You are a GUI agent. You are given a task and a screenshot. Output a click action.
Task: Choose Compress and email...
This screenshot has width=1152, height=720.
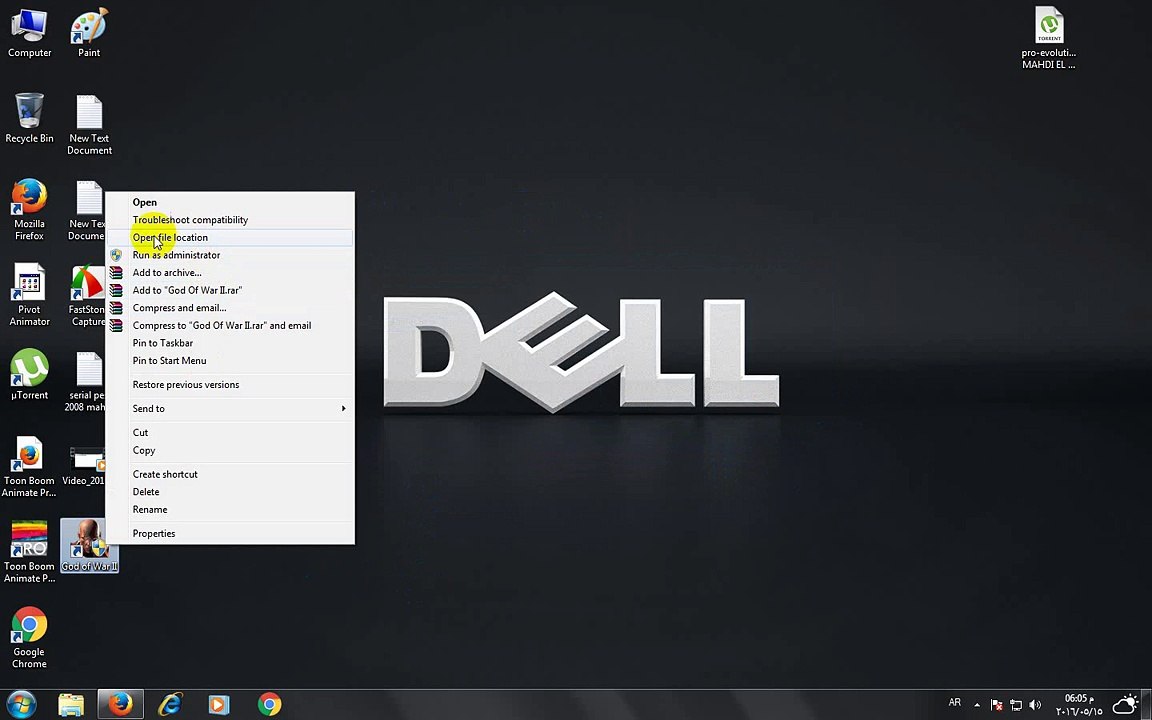point(230,308)
